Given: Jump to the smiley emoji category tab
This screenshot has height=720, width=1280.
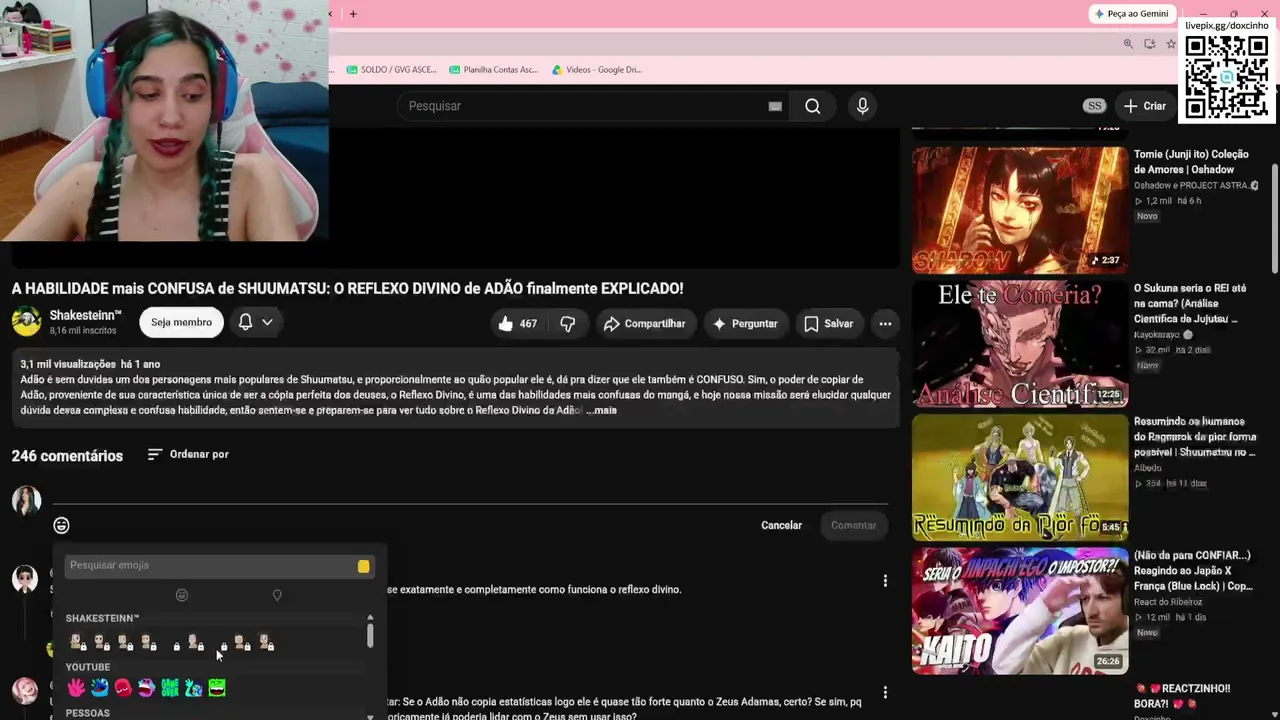Looking at the screenshot, I should coord(181,595).
